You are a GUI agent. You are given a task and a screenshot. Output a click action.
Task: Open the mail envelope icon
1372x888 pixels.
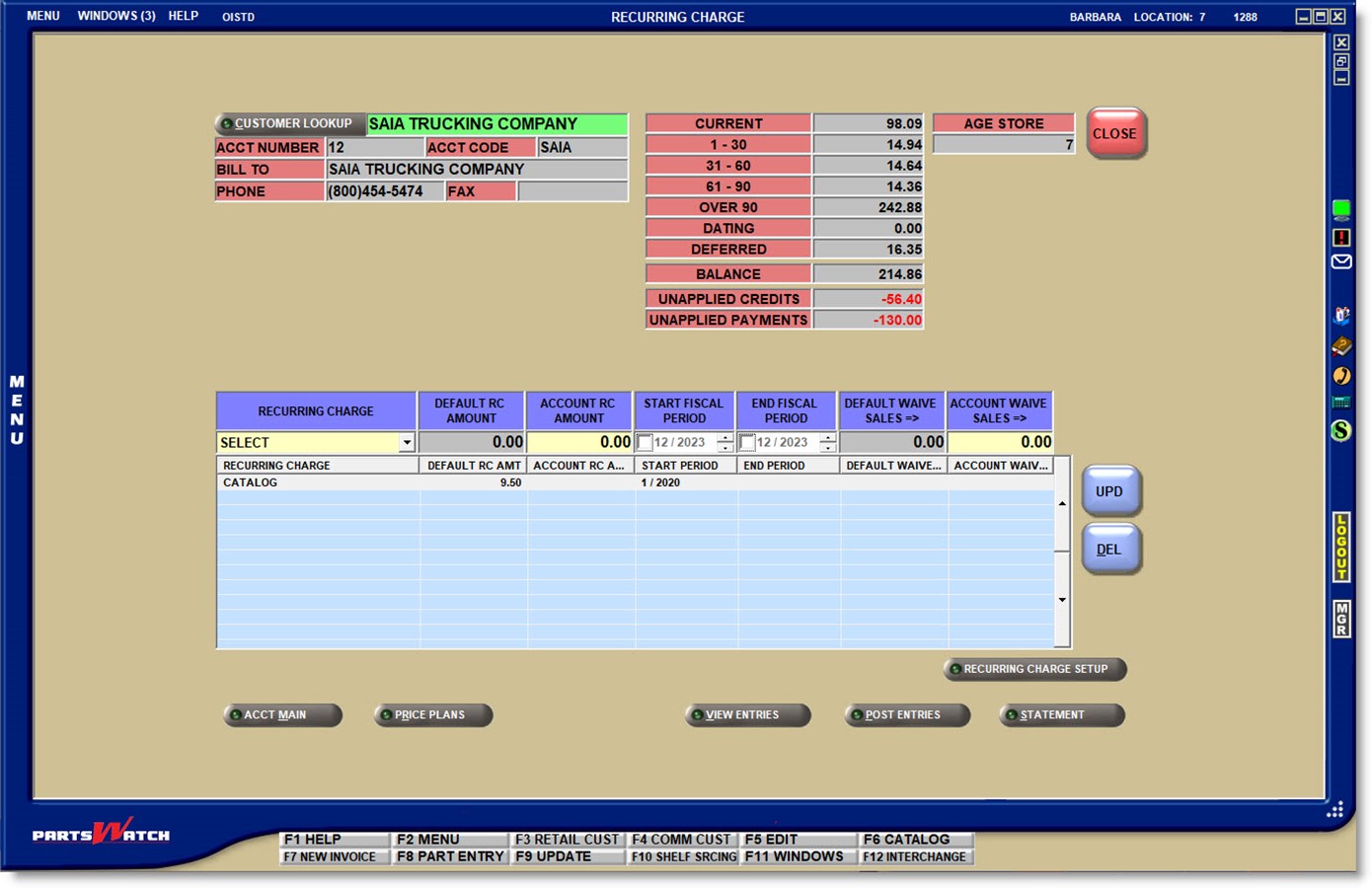click(x=1340, y=262)
